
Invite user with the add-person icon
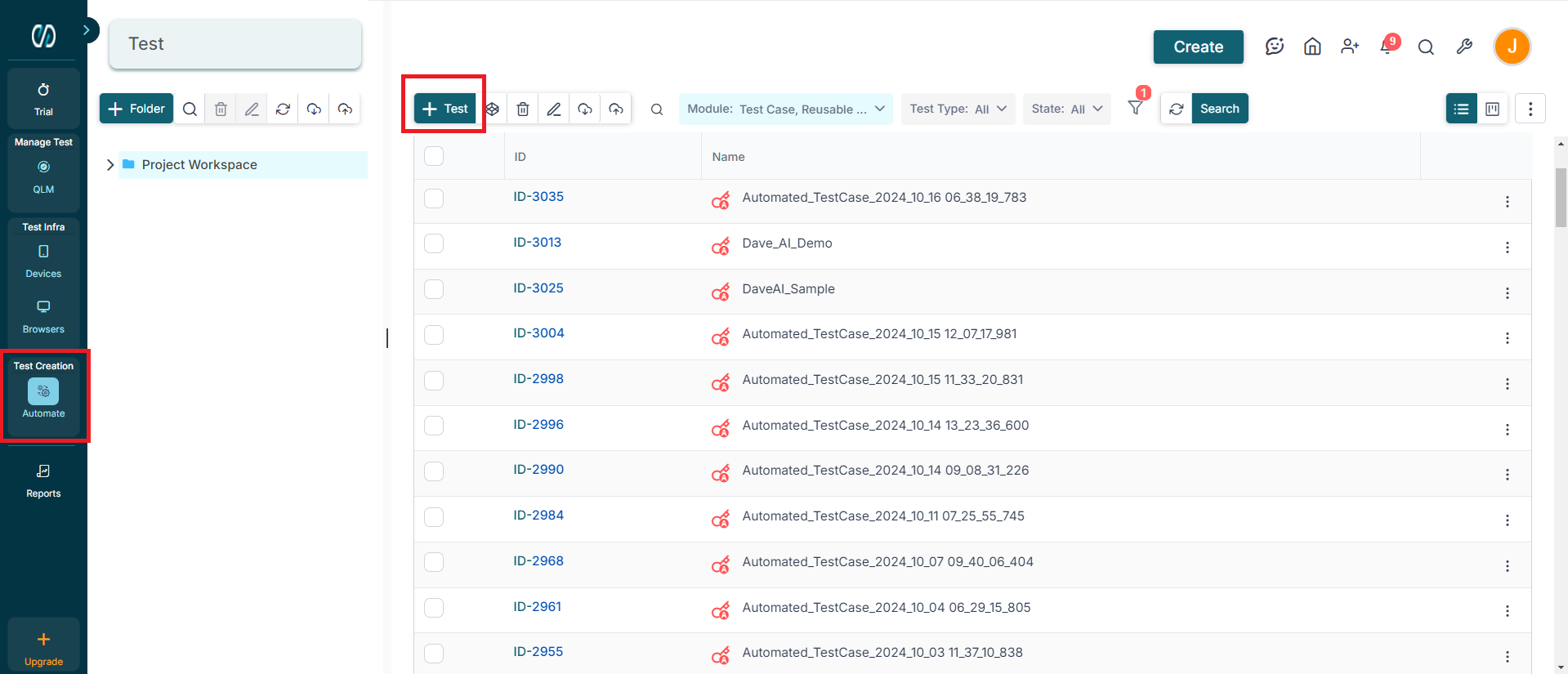click(x=1350, y=47)
